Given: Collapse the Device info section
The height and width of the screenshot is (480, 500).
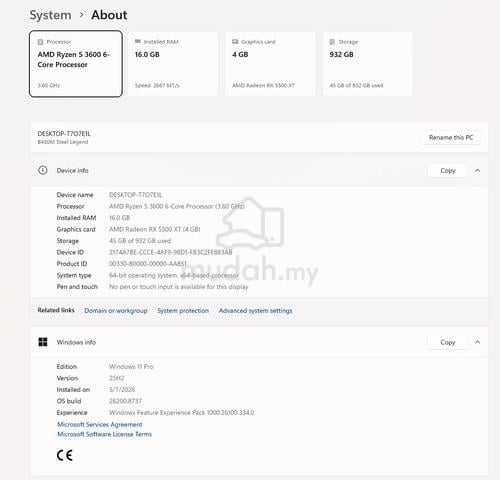Looking at the screenshot, I should click(477, 171).
